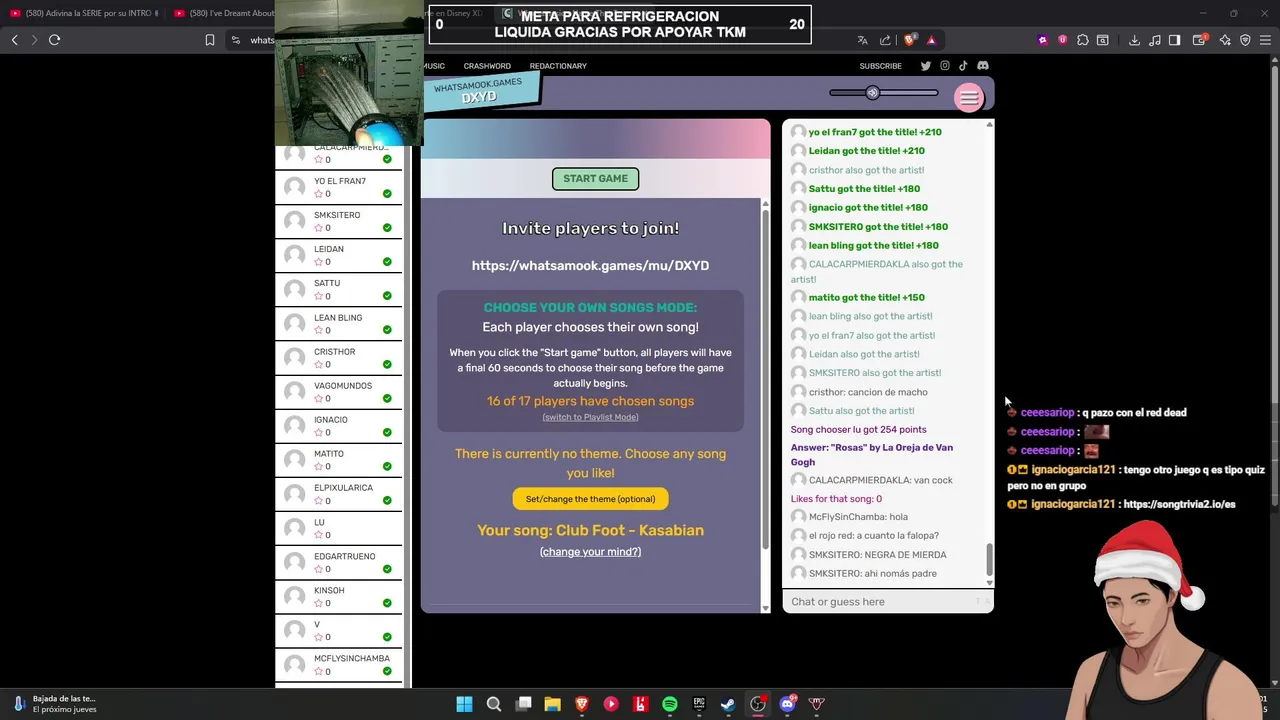1280x720 pixels.
Task: Open the site's Discord icon link
Action: 983,66
